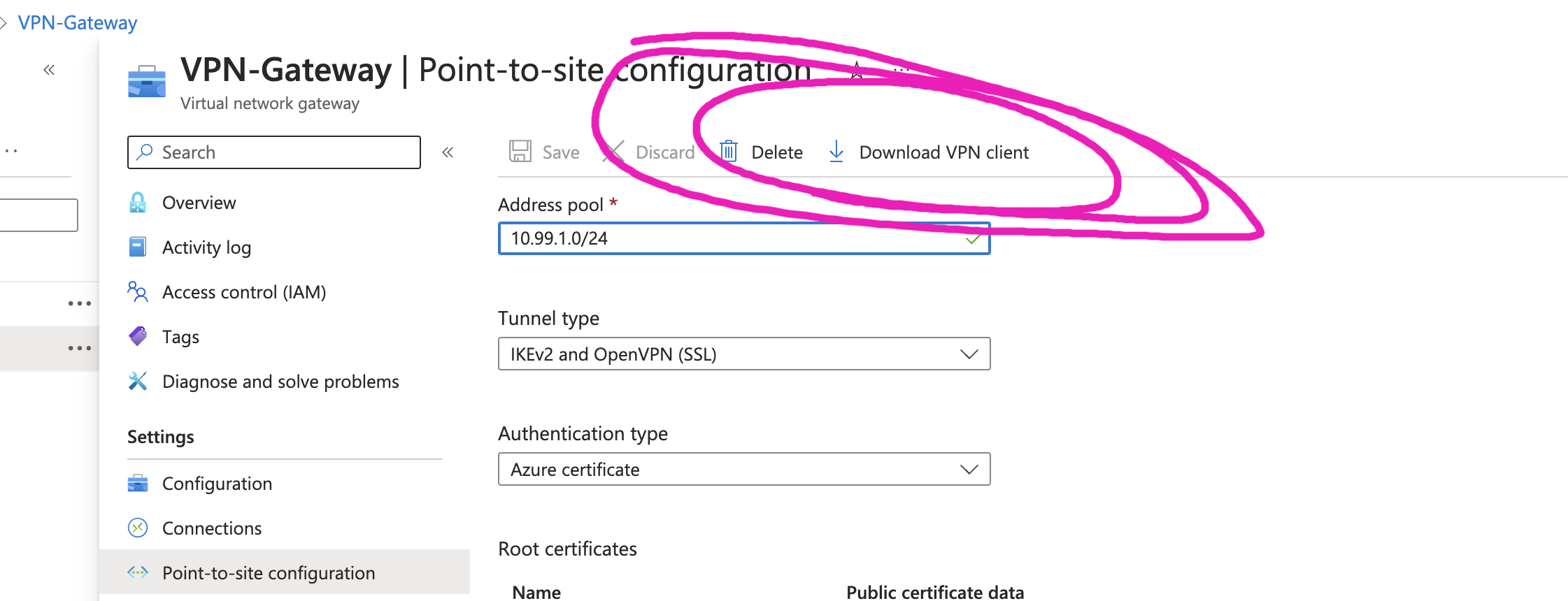1568x601 pixels.
Task: Pin this blade with the star icon
Action: (857, 70)
